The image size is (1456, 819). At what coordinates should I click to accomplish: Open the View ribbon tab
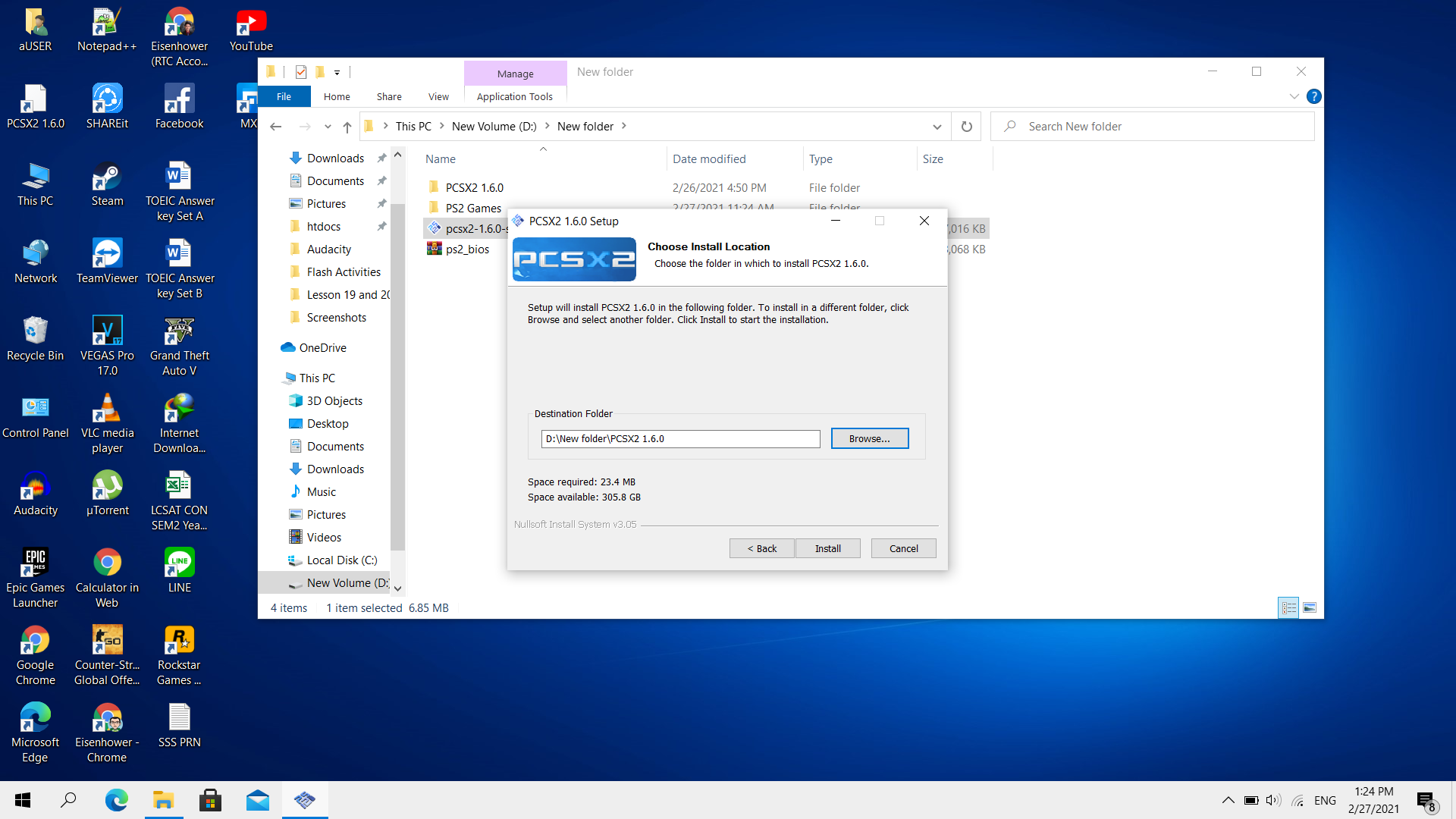coord(438,96)
